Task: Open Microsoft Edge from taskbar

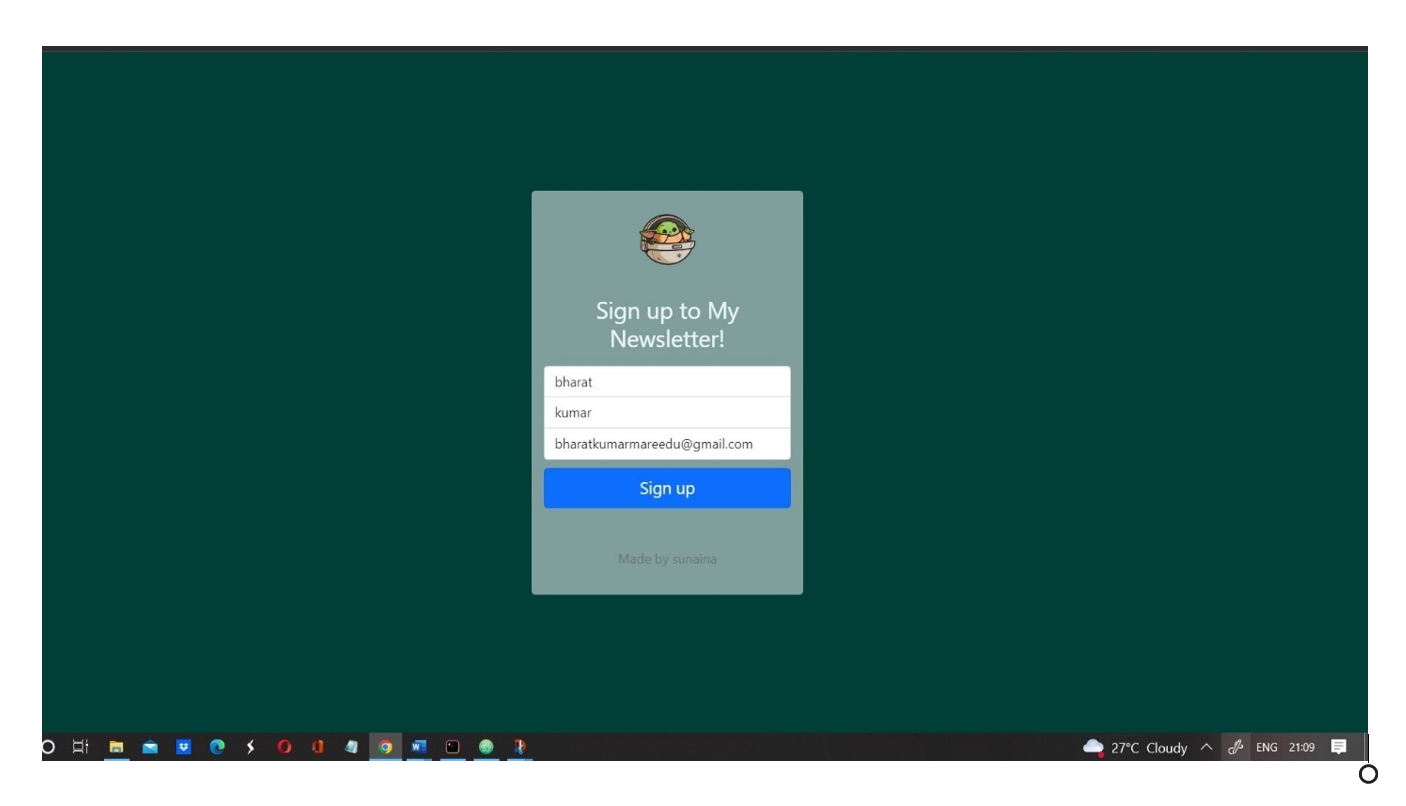Action: tap(217, 747)
